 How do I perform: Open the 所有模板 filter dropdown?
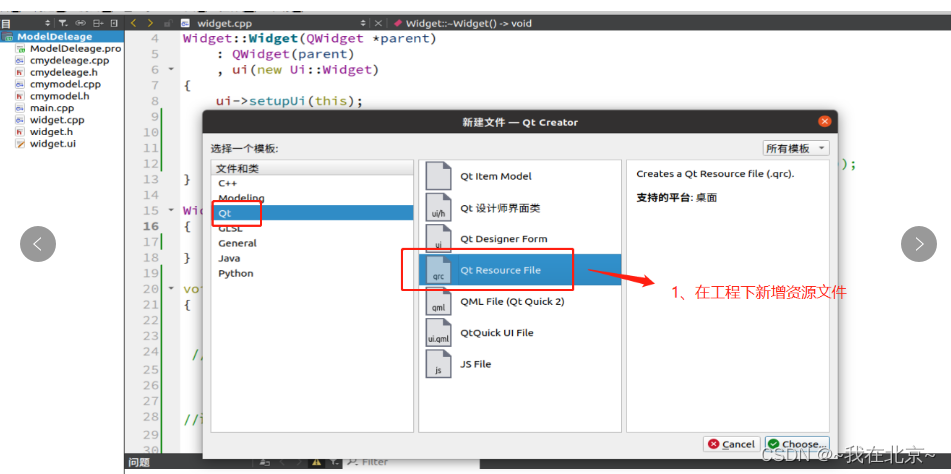click(x=796, y=149)
